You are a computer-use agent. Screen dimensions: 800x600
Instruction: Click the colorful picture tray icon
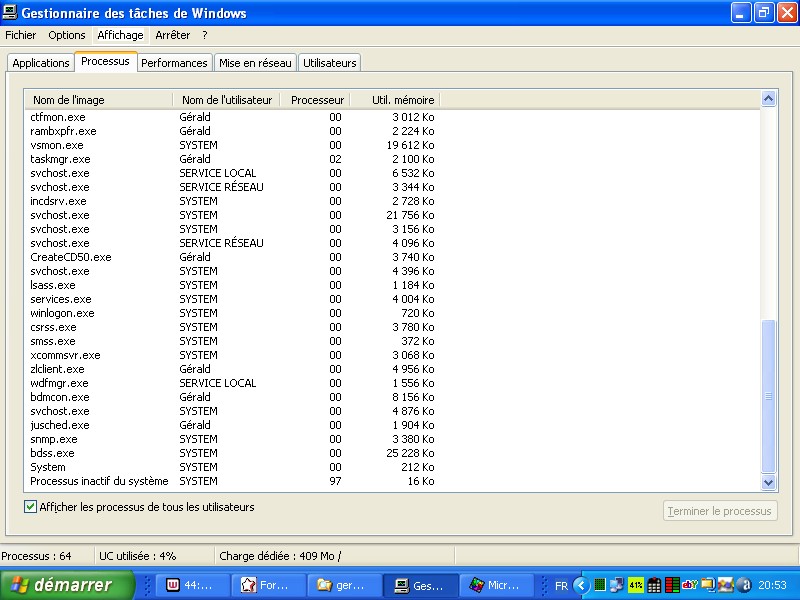(726, 585)
